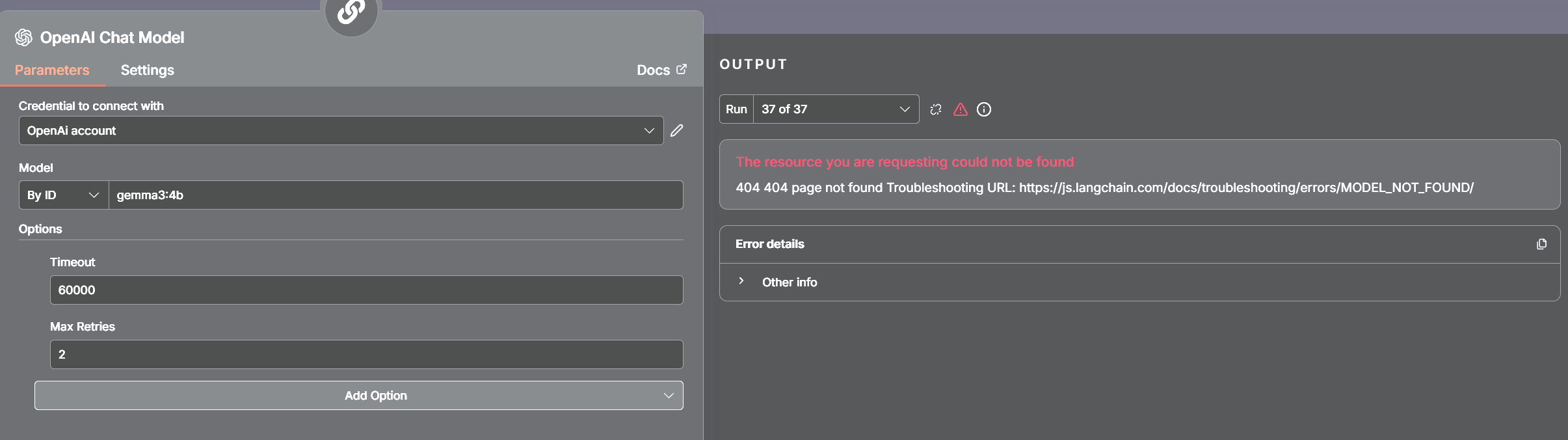This screenshot has width=1568, height=440.
Task: Open the OpenAi account credential dropdown
Action: (341, 131)
